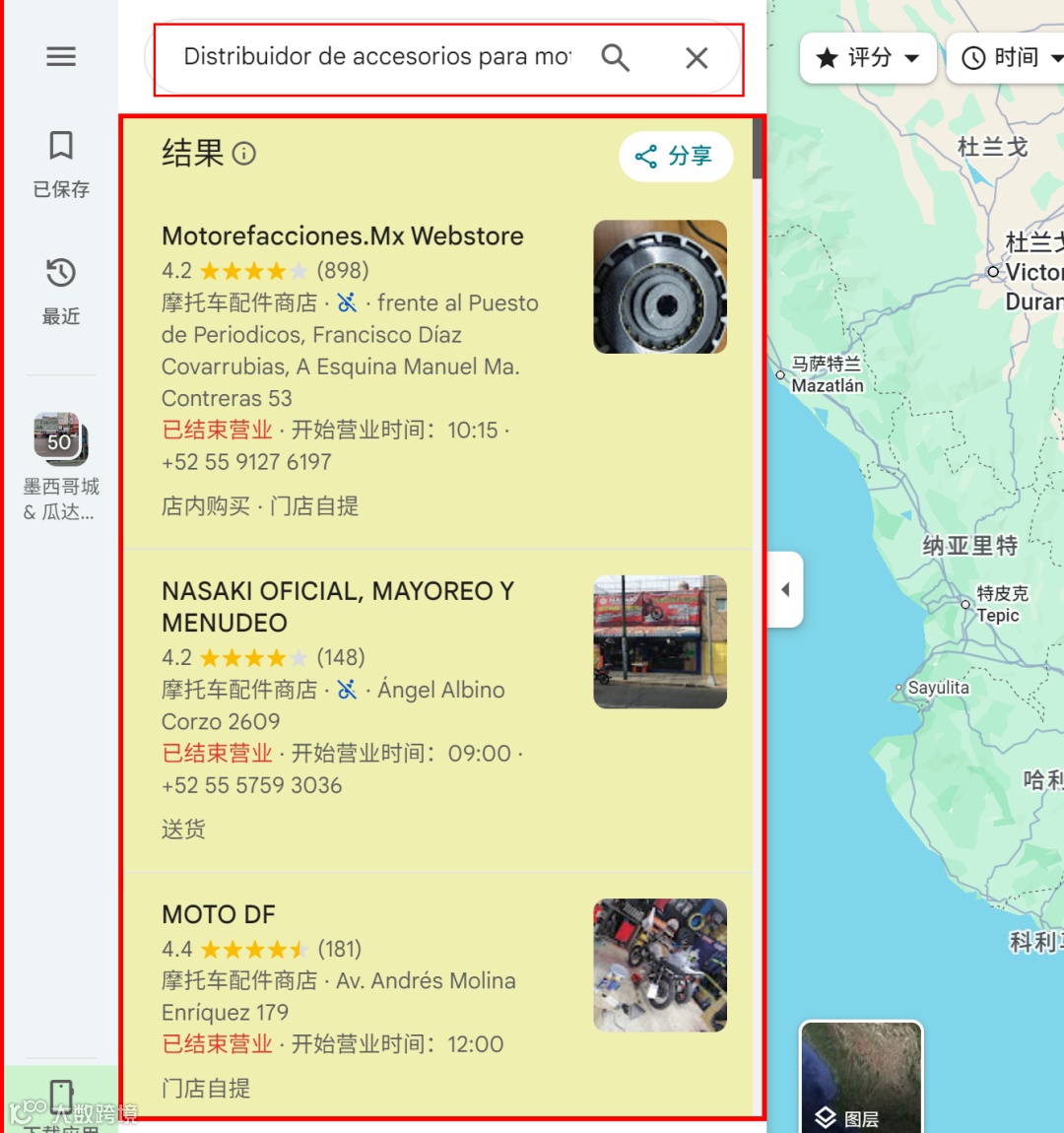Click the phone number +52 55 5759 3036

tap(251, 785)
